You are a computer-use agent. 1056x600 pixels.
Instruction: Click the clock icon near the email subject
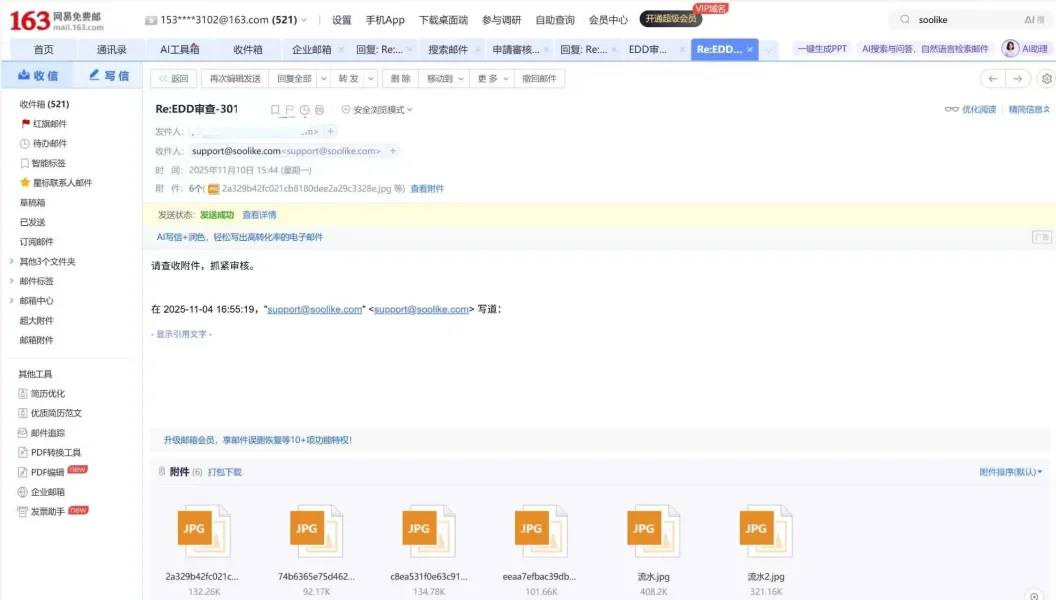click(303, 109)
